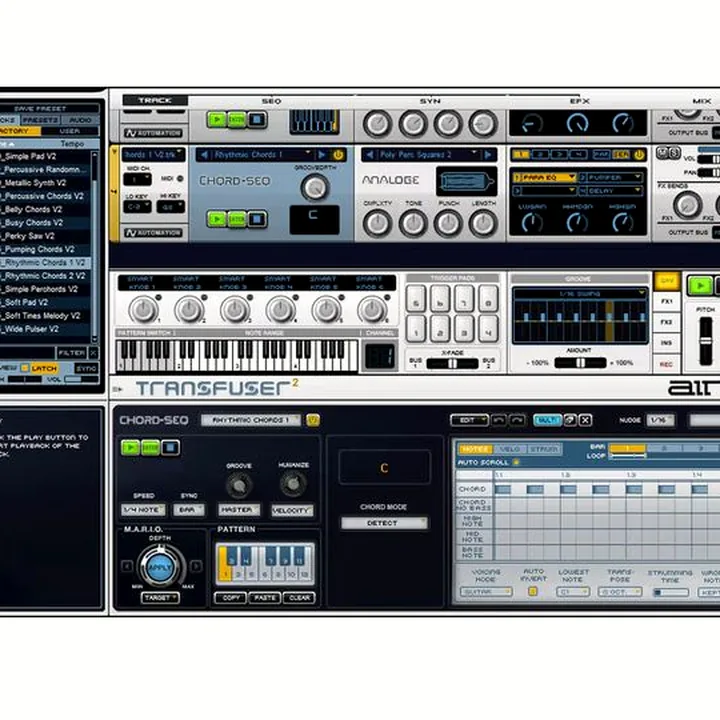Open the Voicing Mode Guitar dropdown

click(x=486, y=592)
